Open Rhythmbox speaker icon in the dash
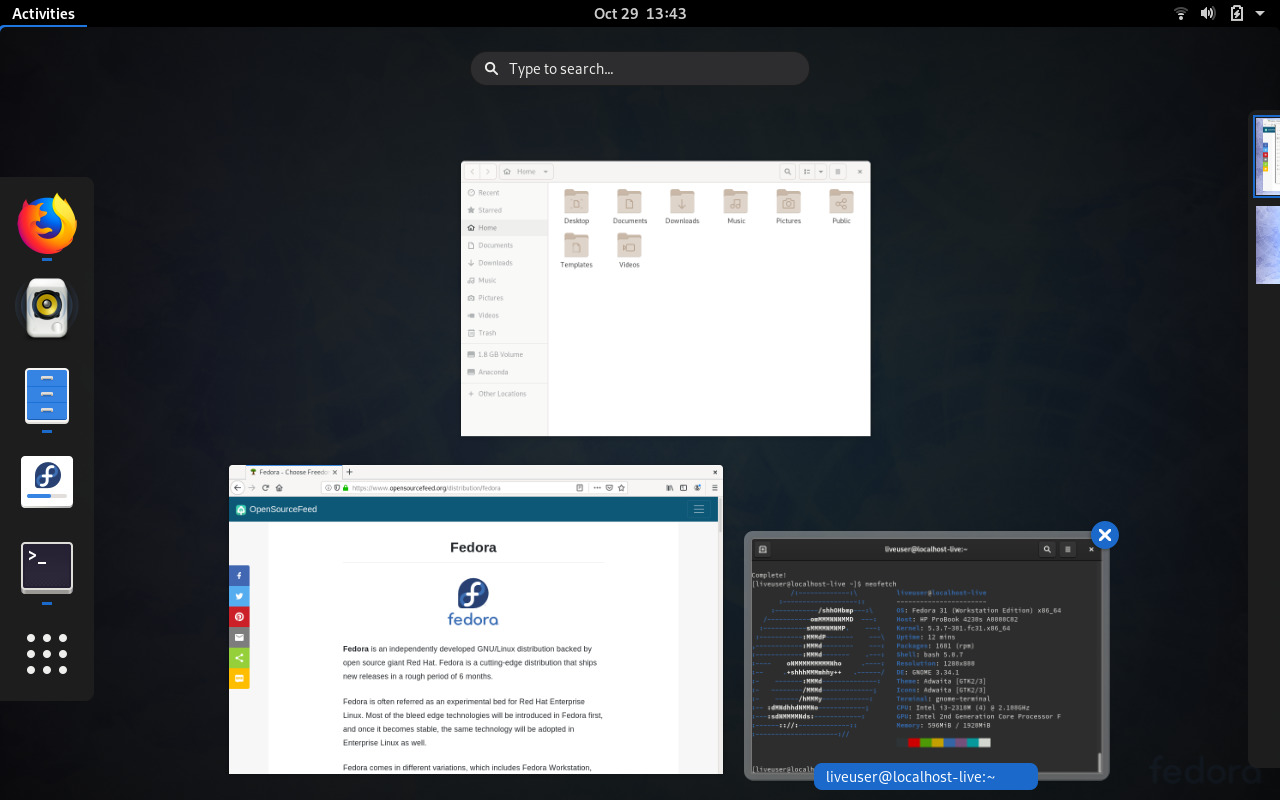Screen dimensions: 1280x800 47,309
